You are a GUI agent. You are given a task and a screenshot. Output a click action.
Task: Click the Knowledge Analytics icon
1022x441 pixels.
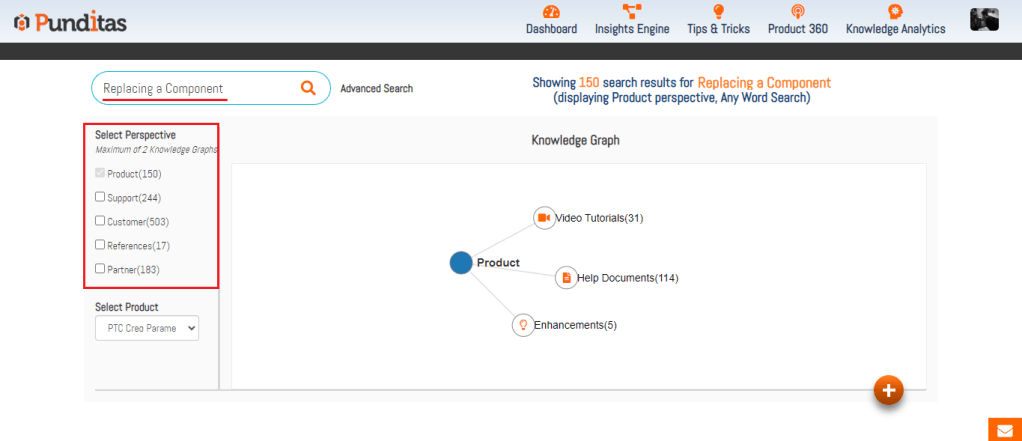tap(895, 12)
